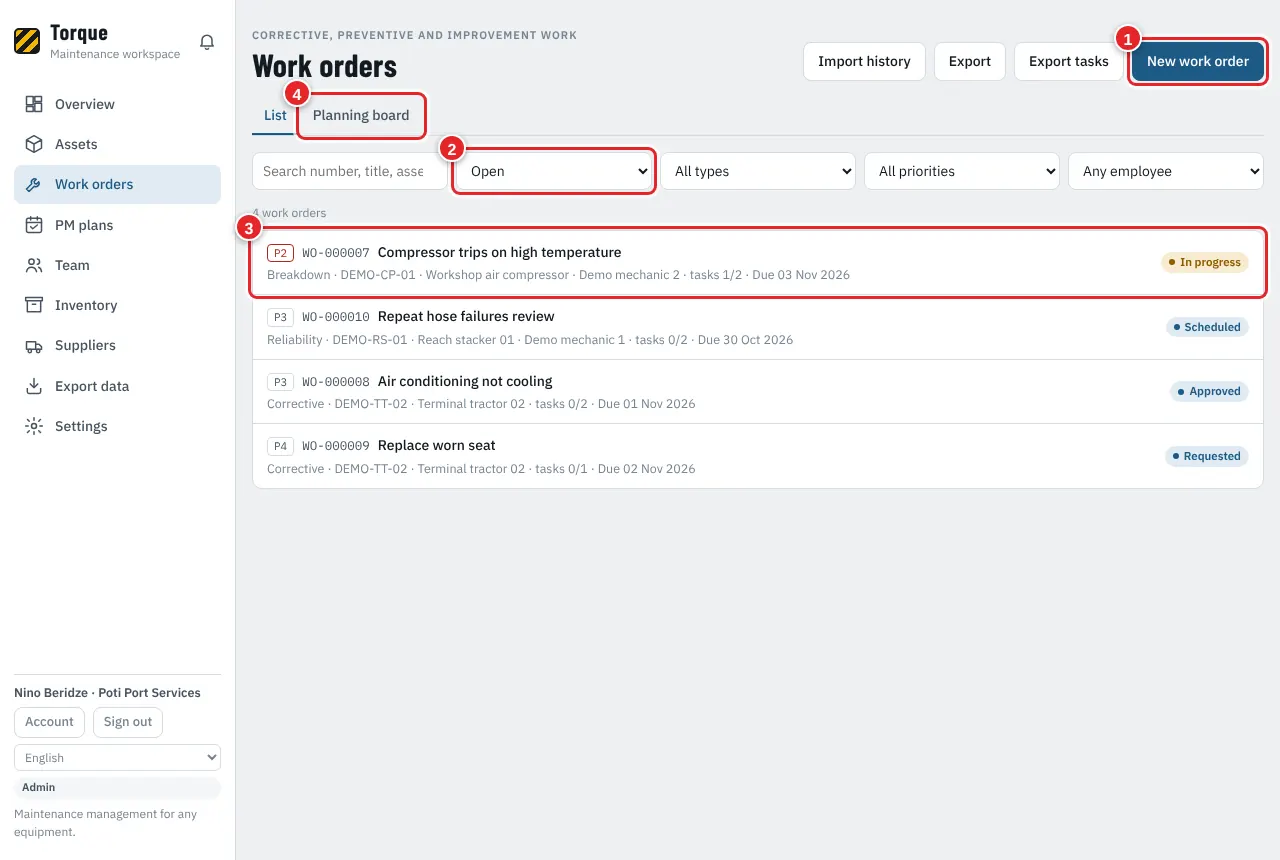Click the Work orders wrench icon
The width and height of the screenshot is (1280, 860).
tap(34, 184)
